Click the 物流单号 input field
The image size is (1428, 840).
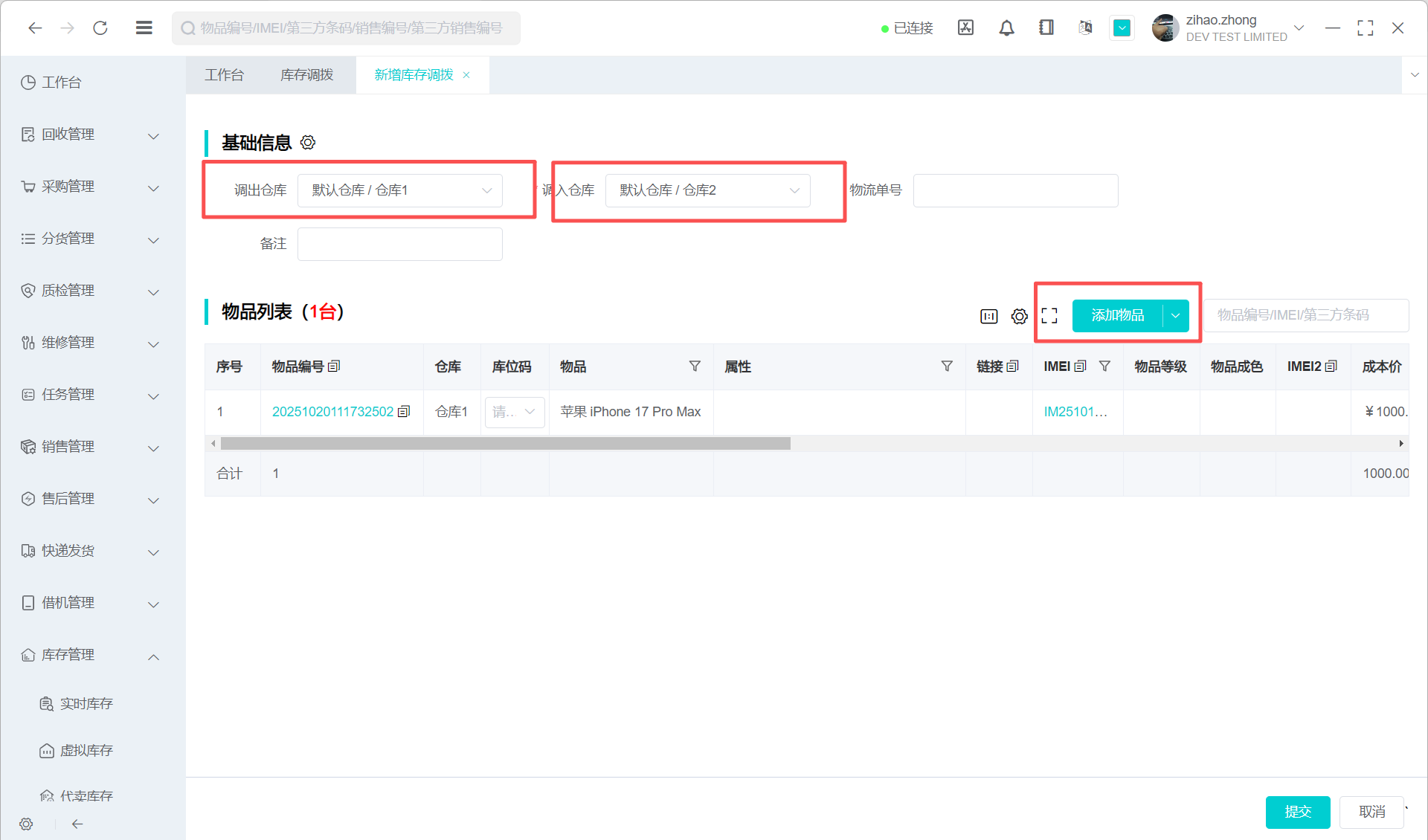coord(1014,190)
